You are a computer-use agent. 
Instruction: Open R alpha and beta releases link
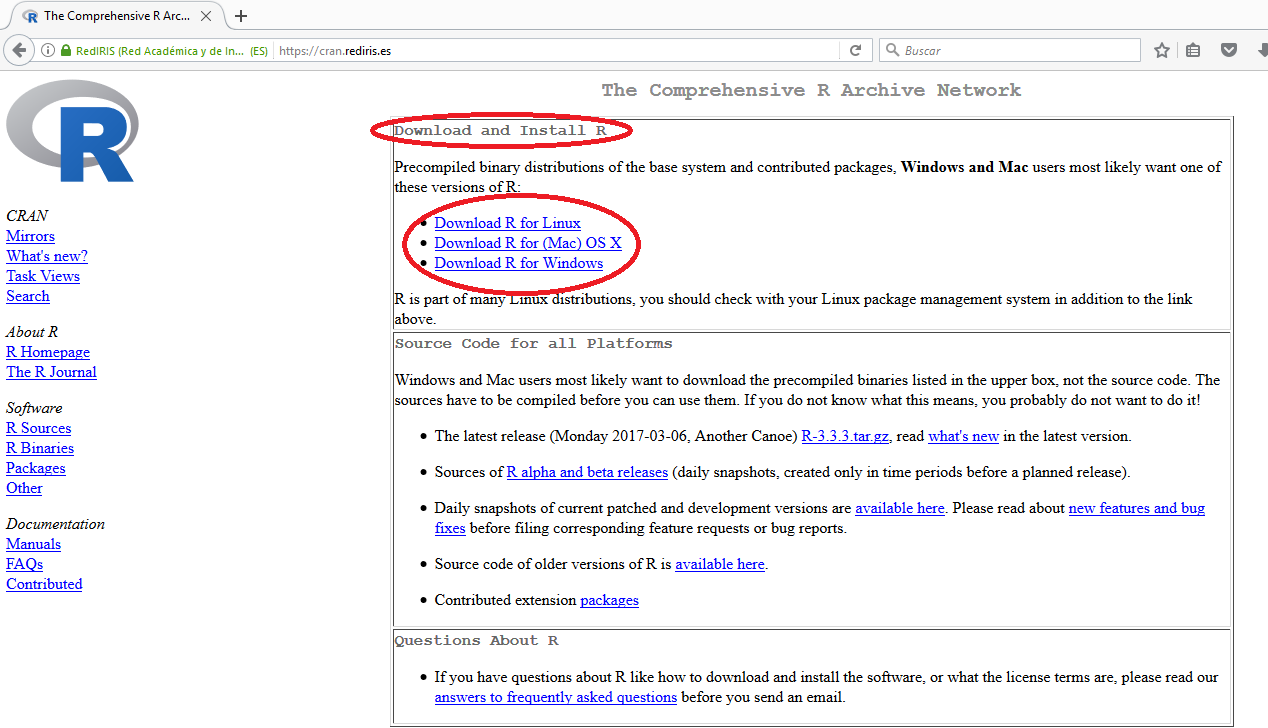(587, 472)
